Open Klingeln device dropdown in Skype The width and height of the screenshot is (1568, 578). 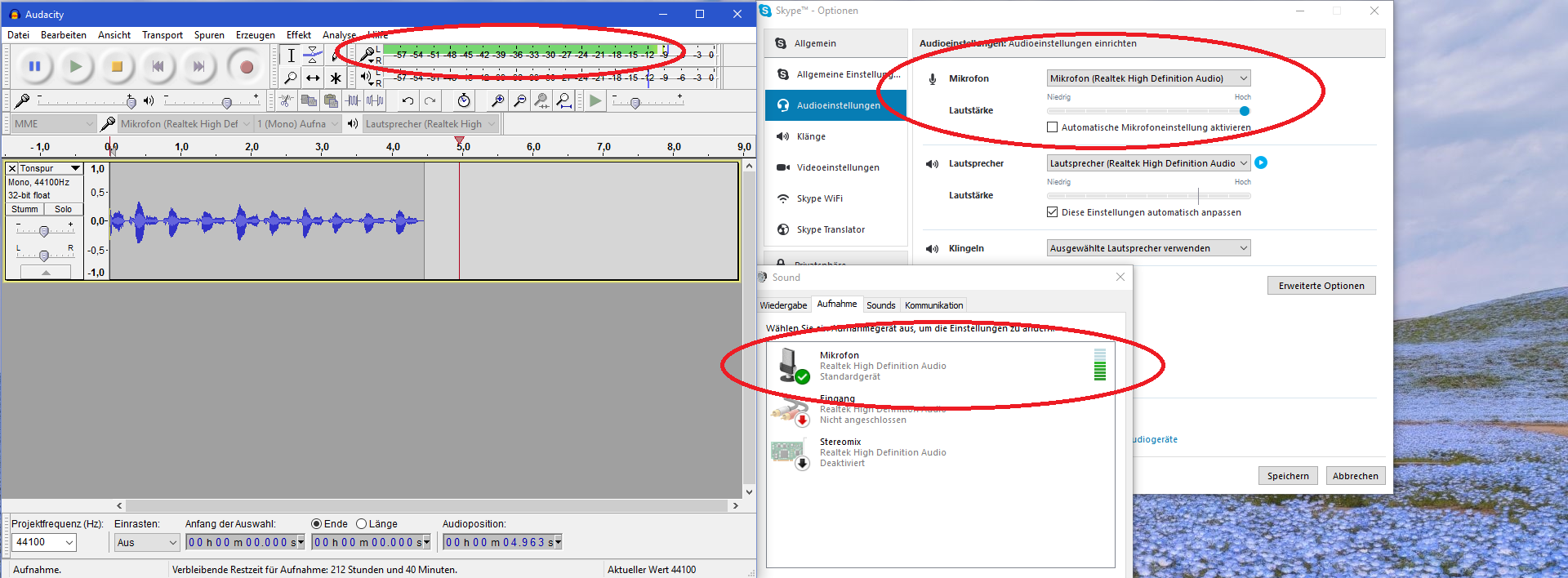click(1149, 248)
